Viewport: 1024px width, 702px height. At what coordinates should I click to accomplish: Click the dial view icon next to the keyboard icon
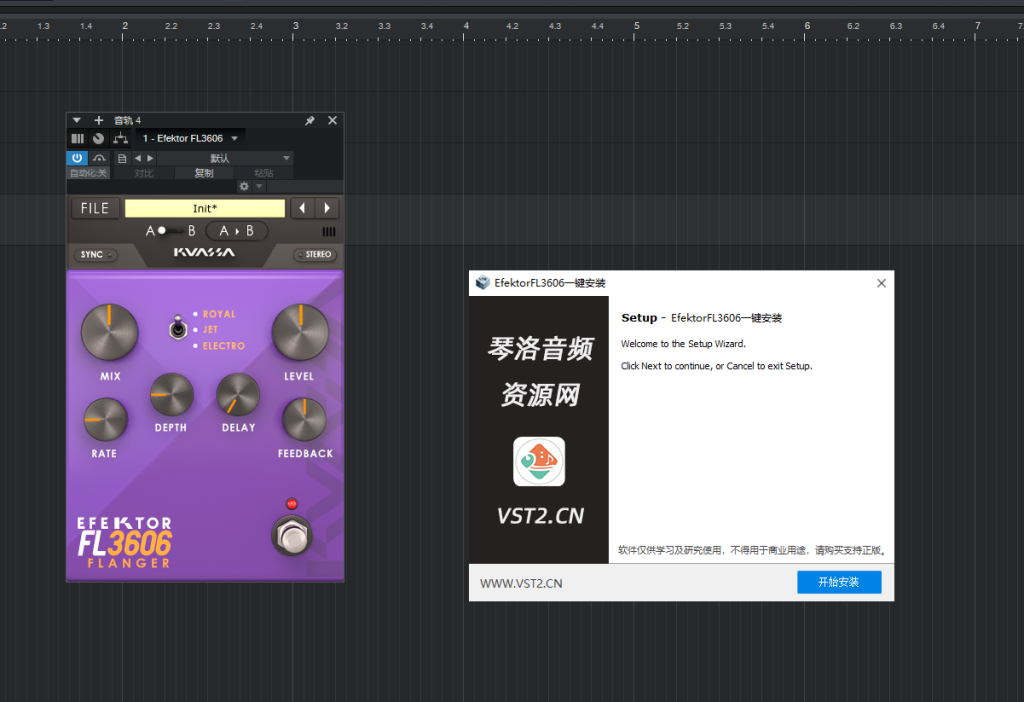point(99,138)
